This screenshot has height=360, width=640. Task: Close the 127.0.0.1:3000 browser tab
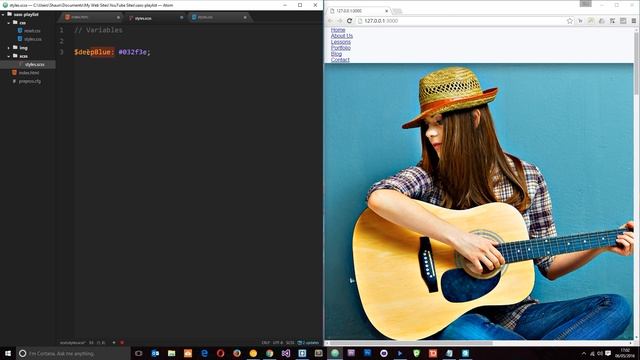386,11
